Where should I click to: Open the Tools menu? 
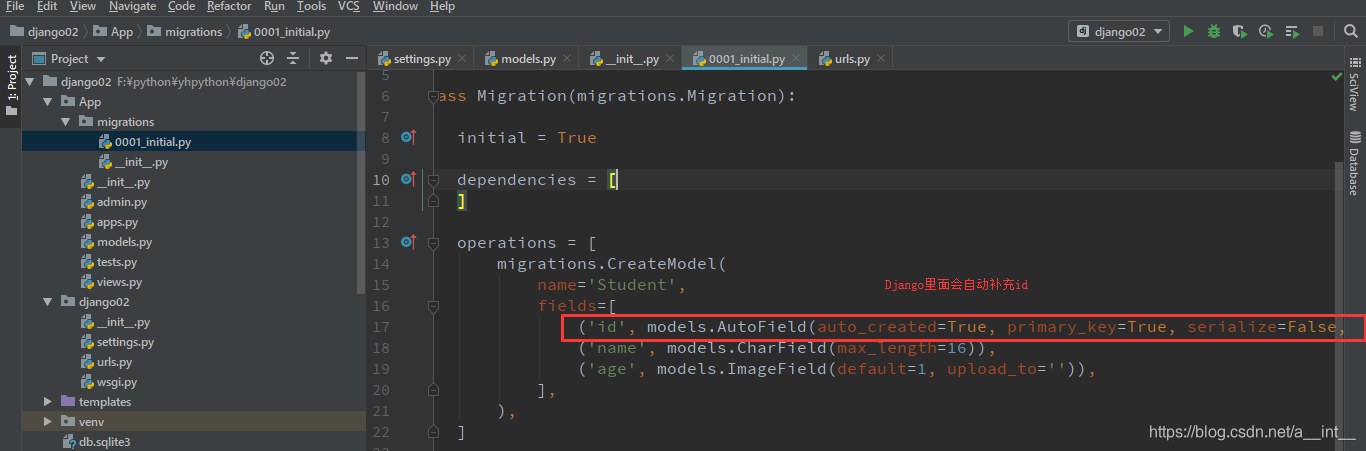311,6
